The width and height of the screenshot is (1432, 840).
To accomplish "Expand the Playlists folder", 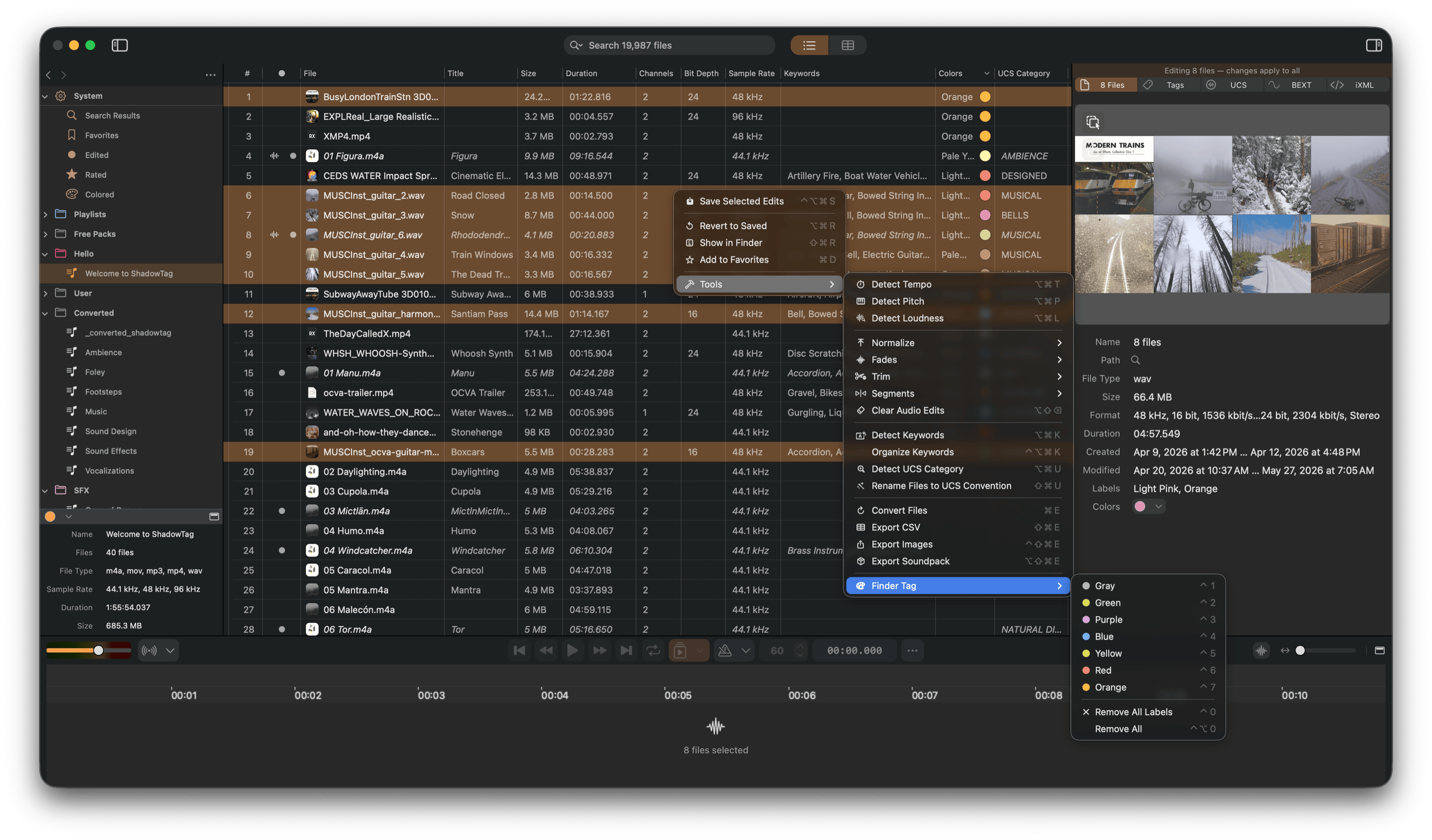I will [46, 214].
